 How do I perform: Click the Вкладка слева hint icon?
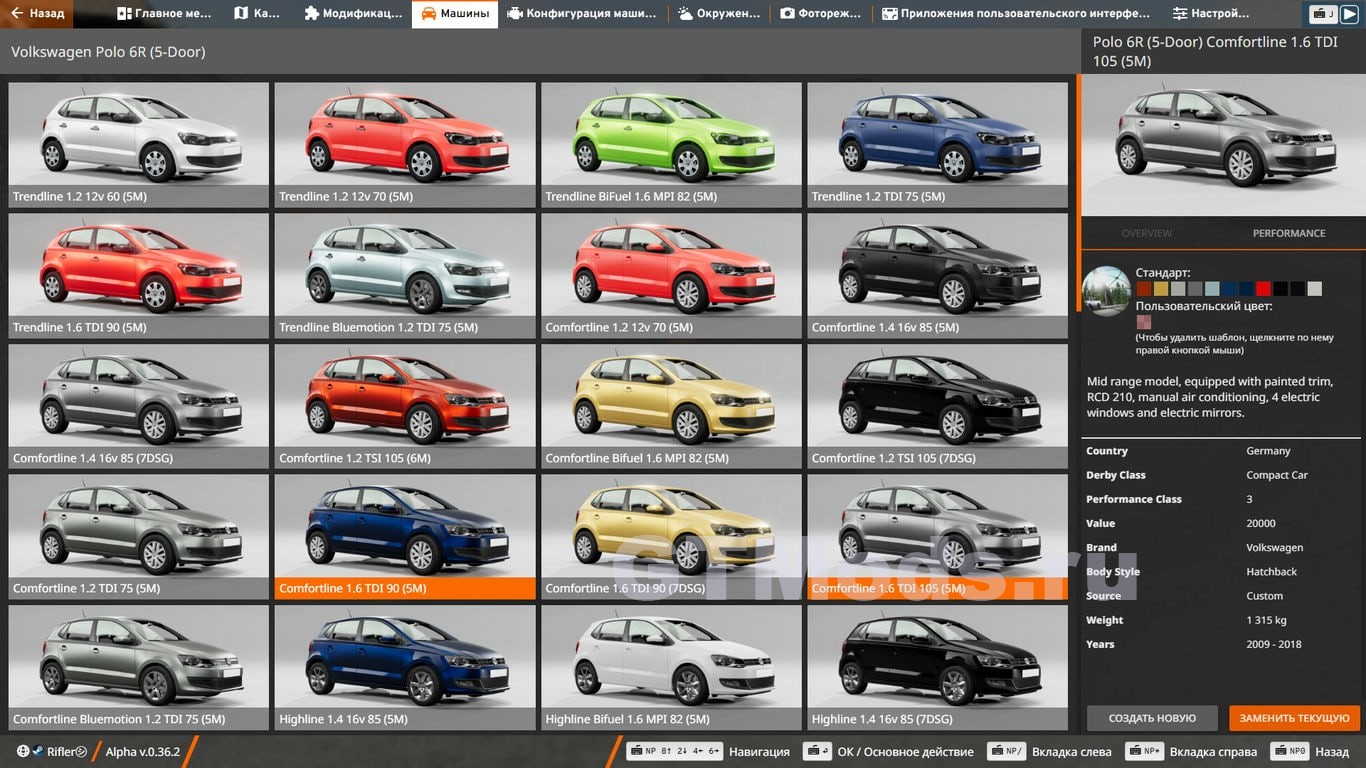(1007, 751)
